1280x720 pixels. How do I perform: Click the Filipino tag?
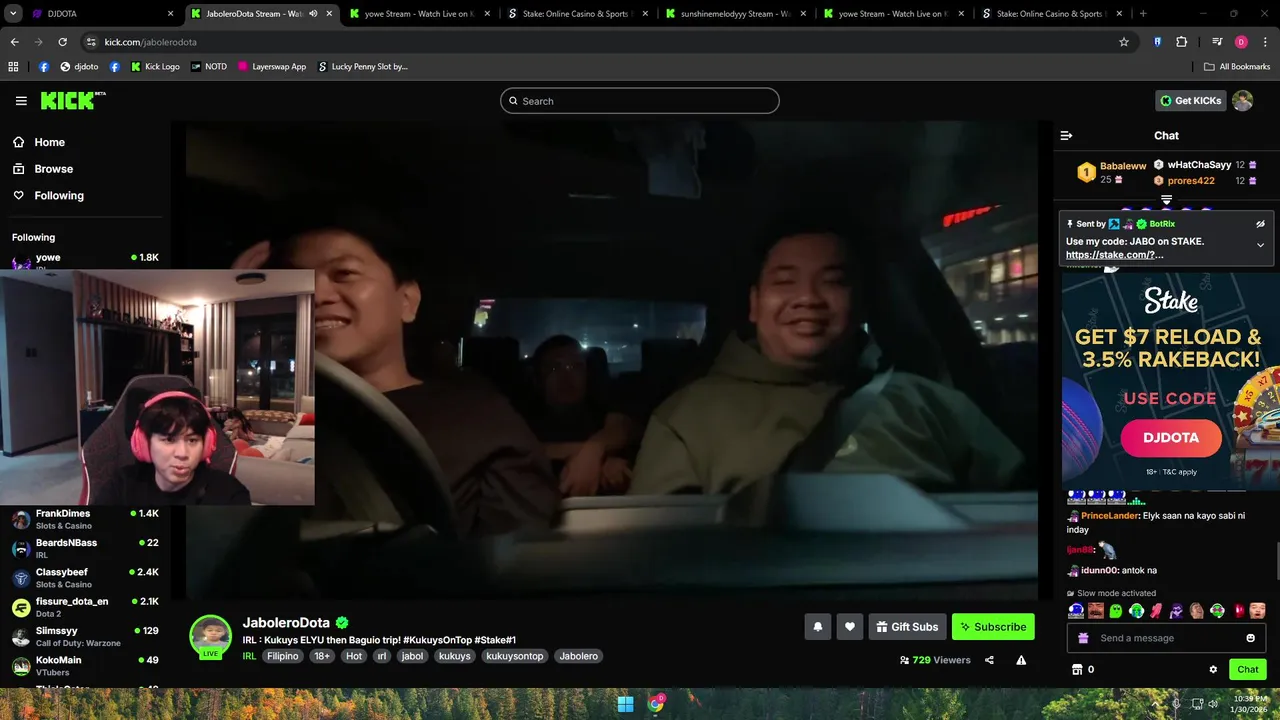[283, 656]
